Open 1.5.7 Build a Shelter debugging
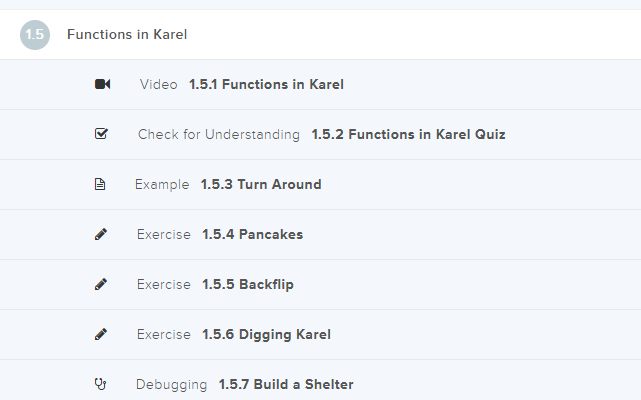This screenshot has height=400, width=641. coord(286,385)
